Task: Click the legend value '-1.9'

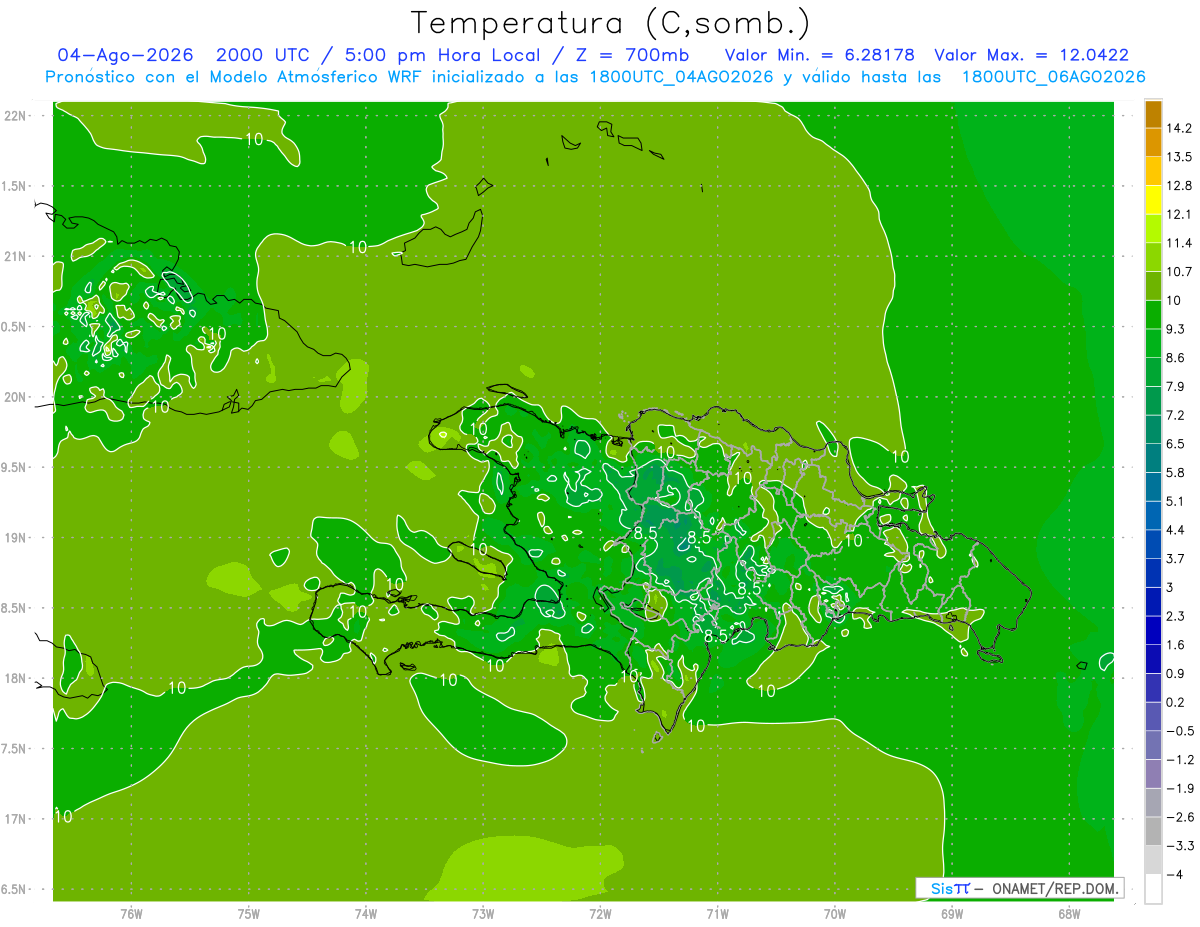Action: coord(1180,788)
